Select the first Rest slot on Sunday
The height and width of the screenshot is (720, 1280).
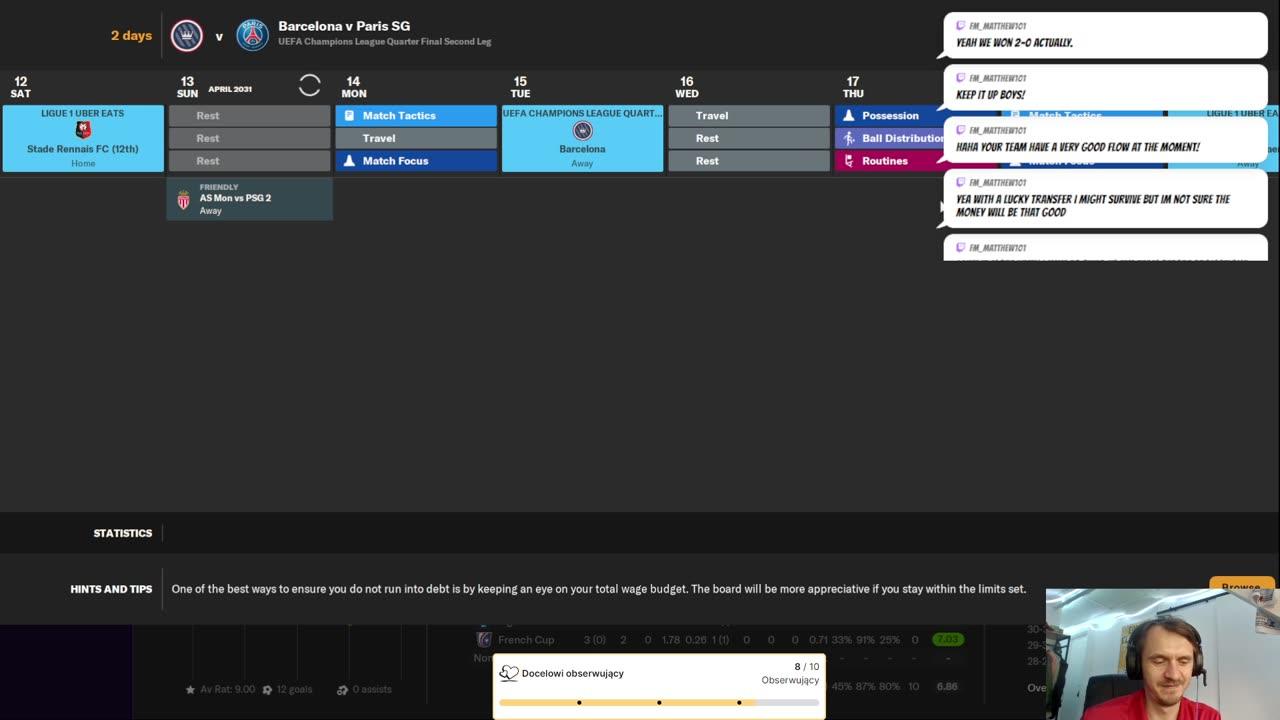pyautogui.click(x=249, y=116)
